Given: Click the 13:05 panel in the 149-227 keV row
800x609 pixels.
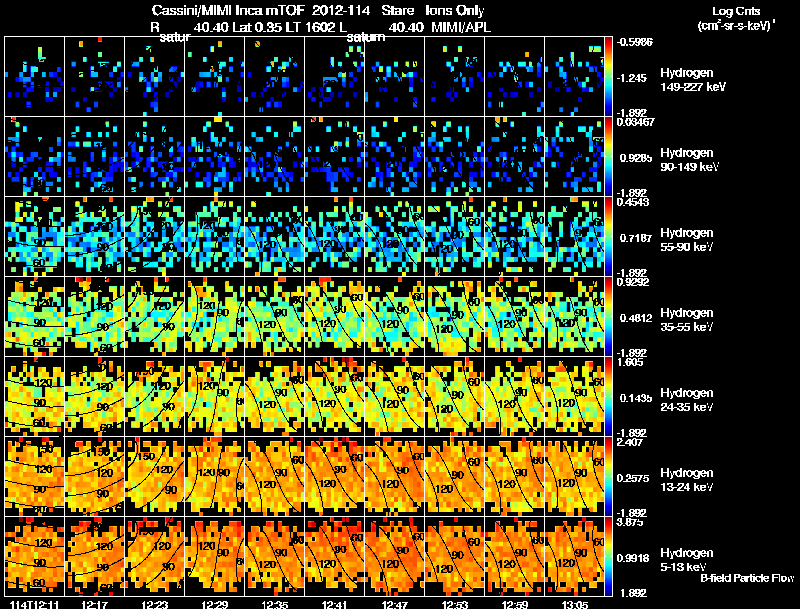Looking at the screenshot, I should (x=574, y=77).
